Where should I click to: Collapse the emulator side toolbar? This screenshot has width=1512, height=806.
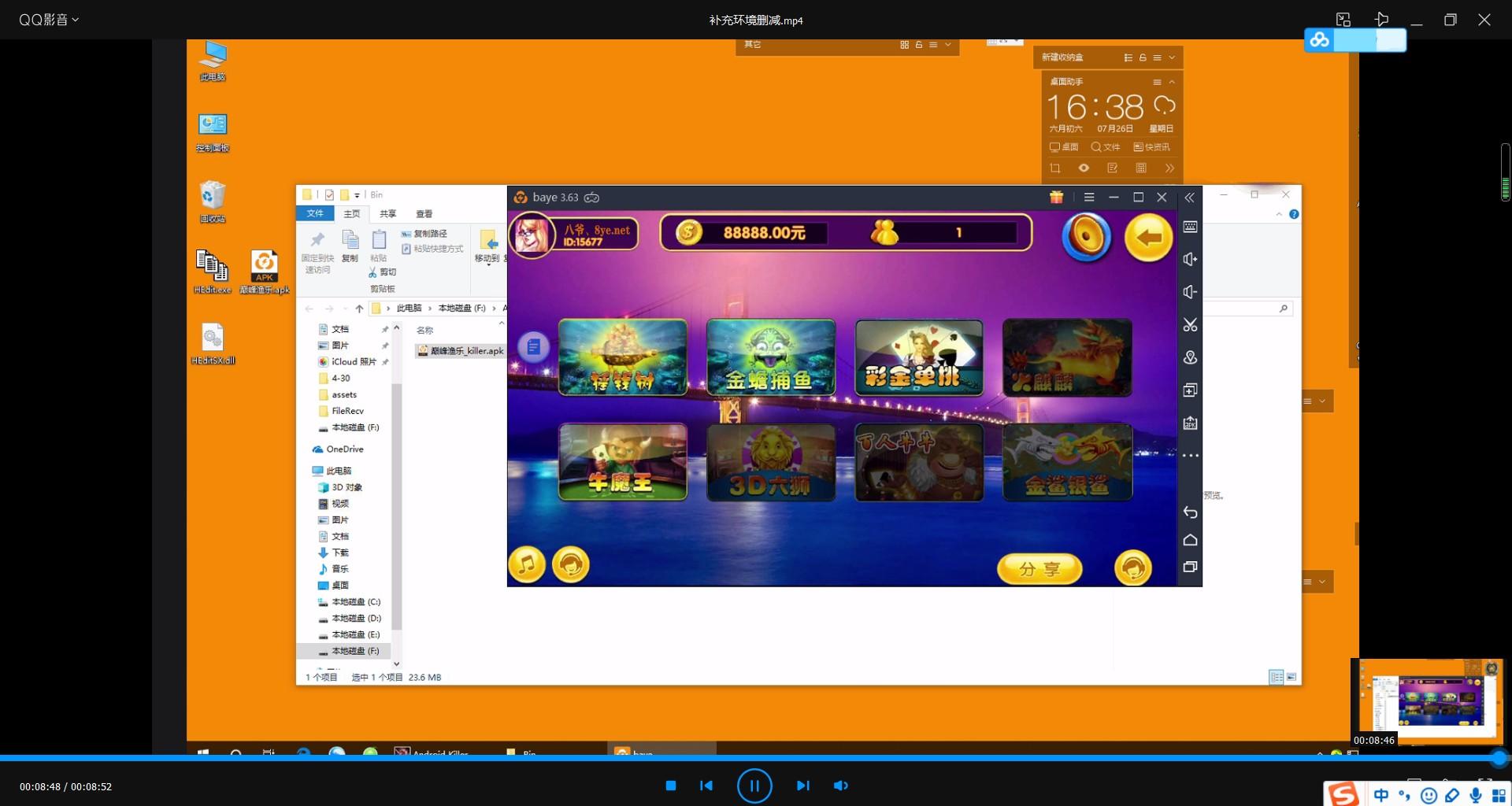(1190, 198)
